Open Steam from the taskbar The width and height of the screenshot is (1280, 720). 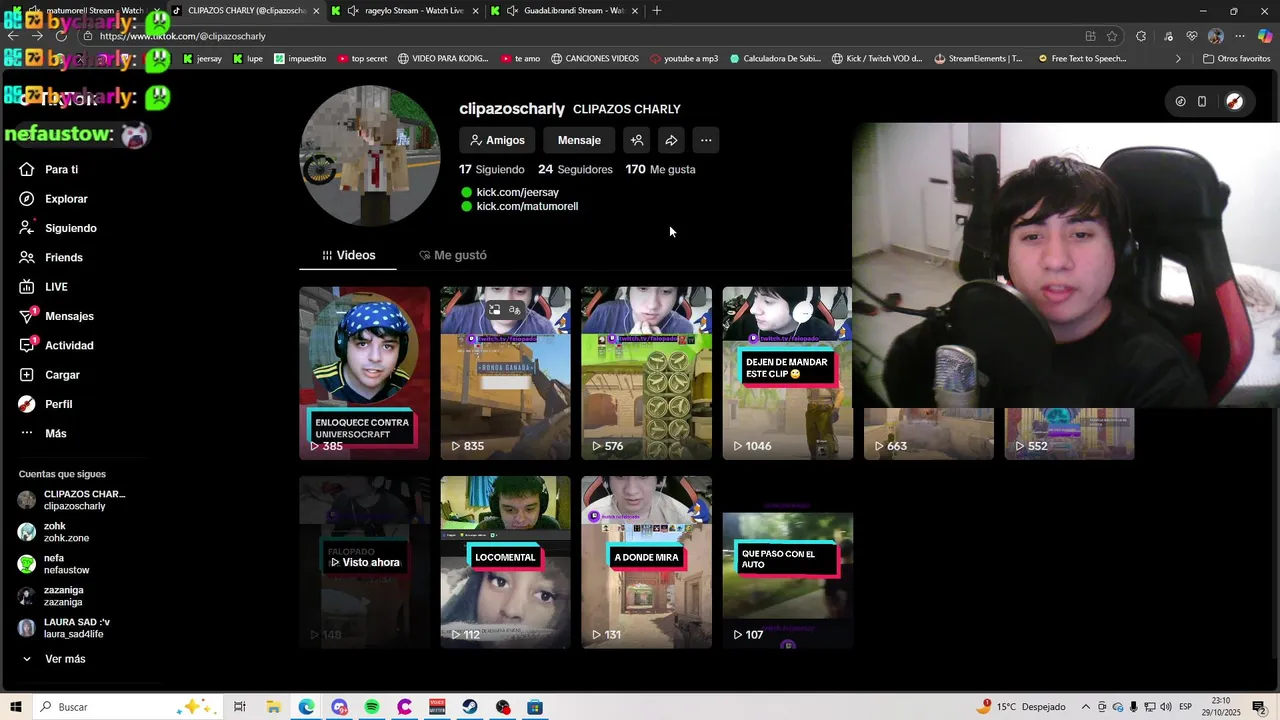click(x=470, y=707)
